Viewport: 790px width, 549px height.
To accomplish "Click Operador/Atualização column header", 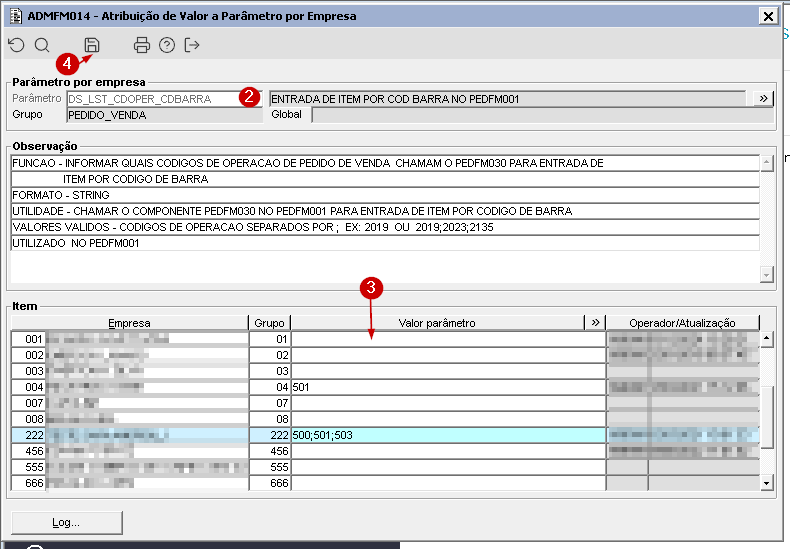I will (682, 323).
